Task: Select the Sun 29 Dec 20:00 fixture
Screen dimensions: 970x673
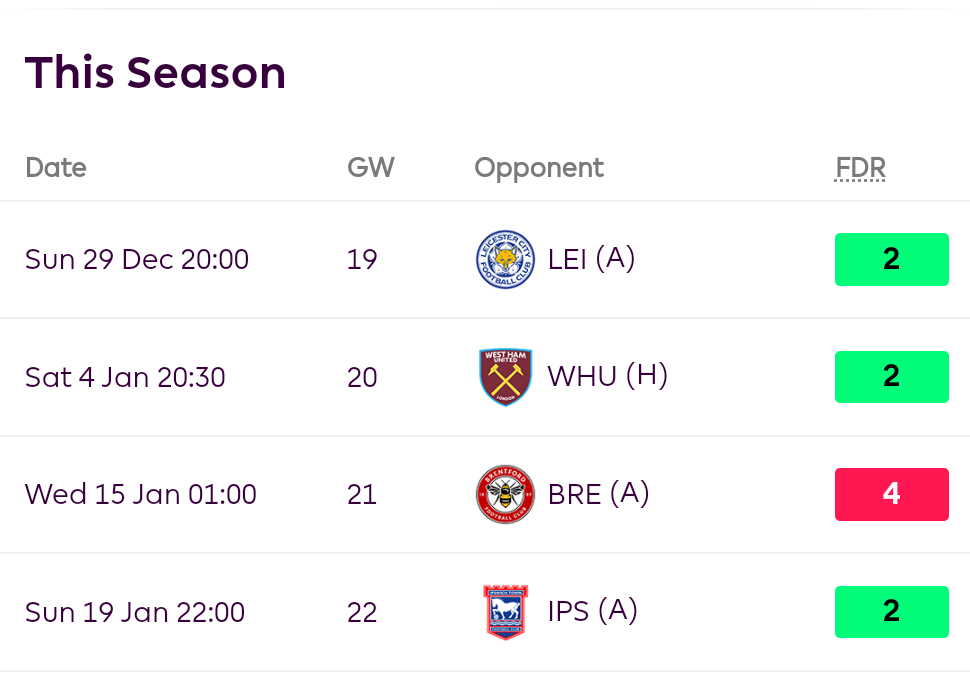Action: point(137,260)
